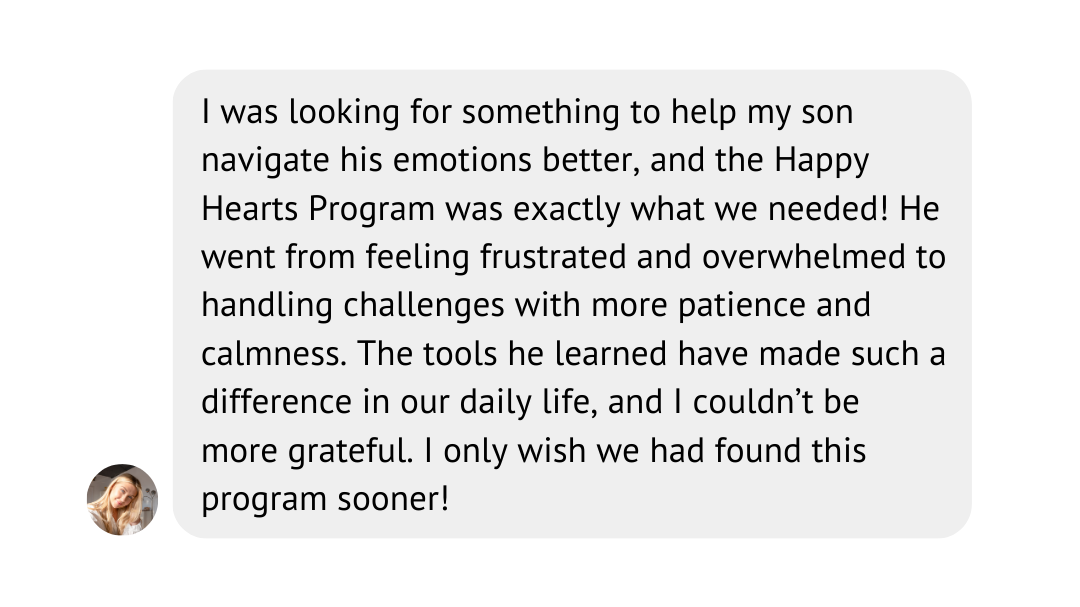Click the word "something" in the first line
This screenshot has height=607, width=1080.
tap(541, 112)
